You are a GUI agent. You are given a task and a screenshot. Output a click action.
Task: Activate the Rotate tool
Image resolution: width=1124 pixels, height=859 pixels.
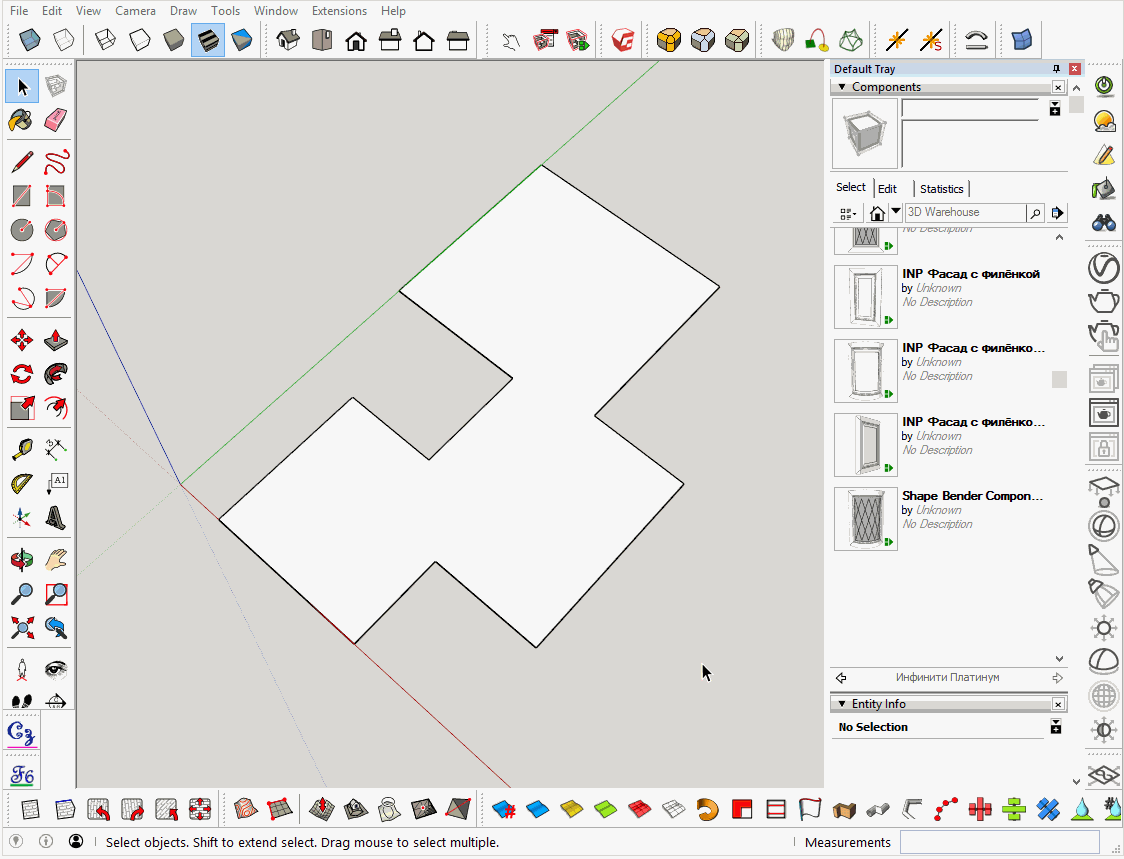point(21,374)
